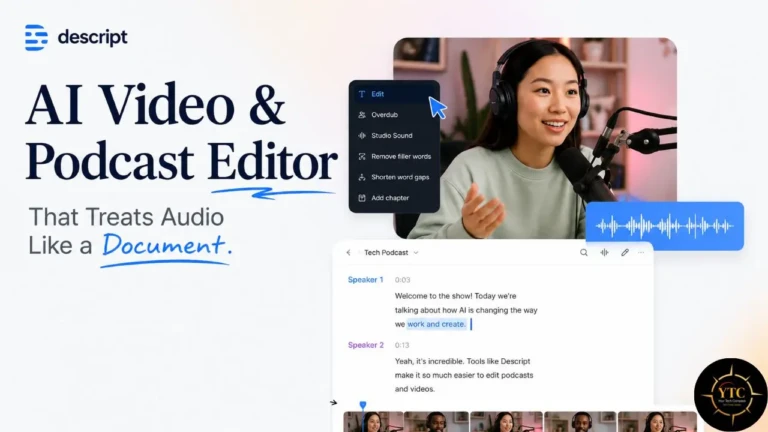768x432 pixels.
Task: Click the blue waveform audio clip
Action: point(665,226)
